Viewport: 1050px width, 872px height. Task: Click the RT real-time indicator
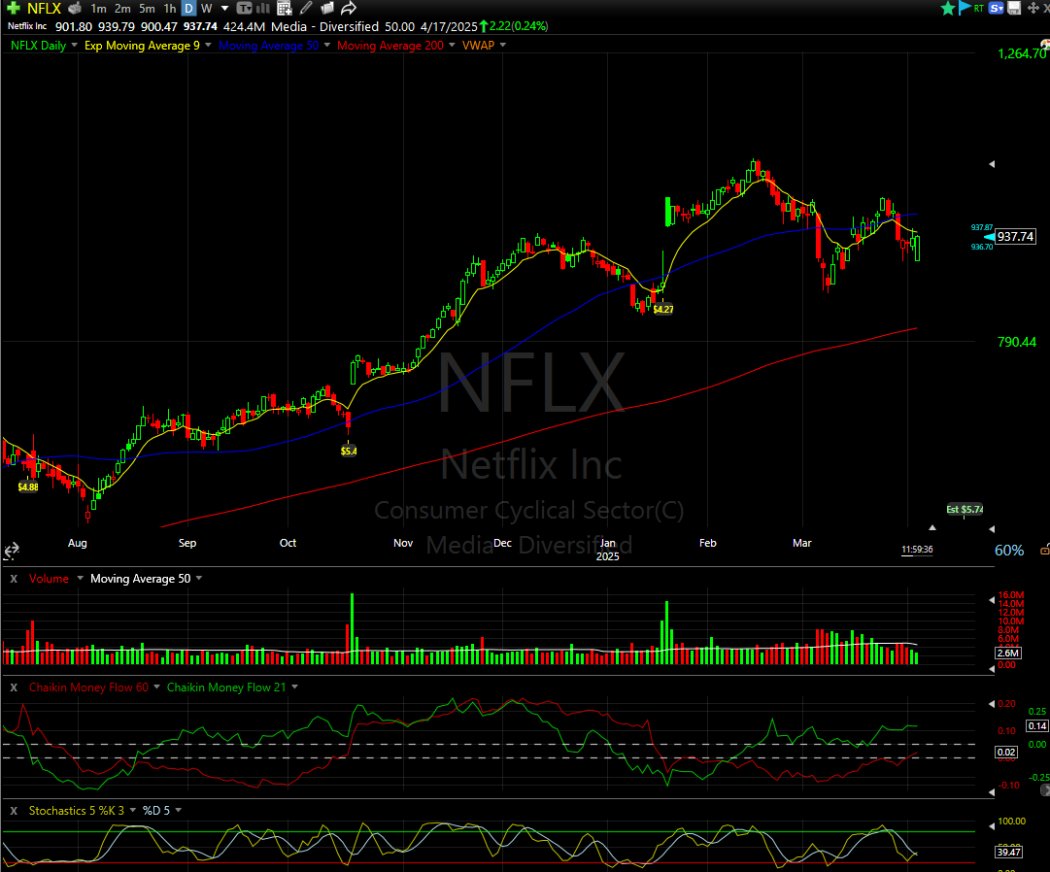pyautogui.click(x=979, y=8)
